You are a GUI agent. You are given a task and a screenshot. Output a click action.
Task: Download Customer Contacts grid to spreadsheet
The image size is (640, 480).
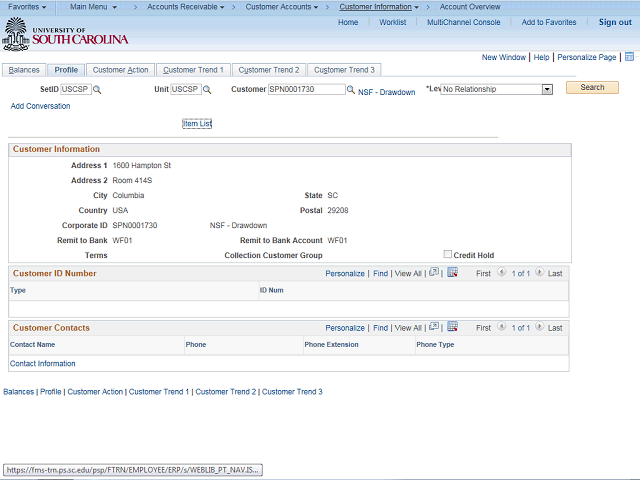[452, 327]
